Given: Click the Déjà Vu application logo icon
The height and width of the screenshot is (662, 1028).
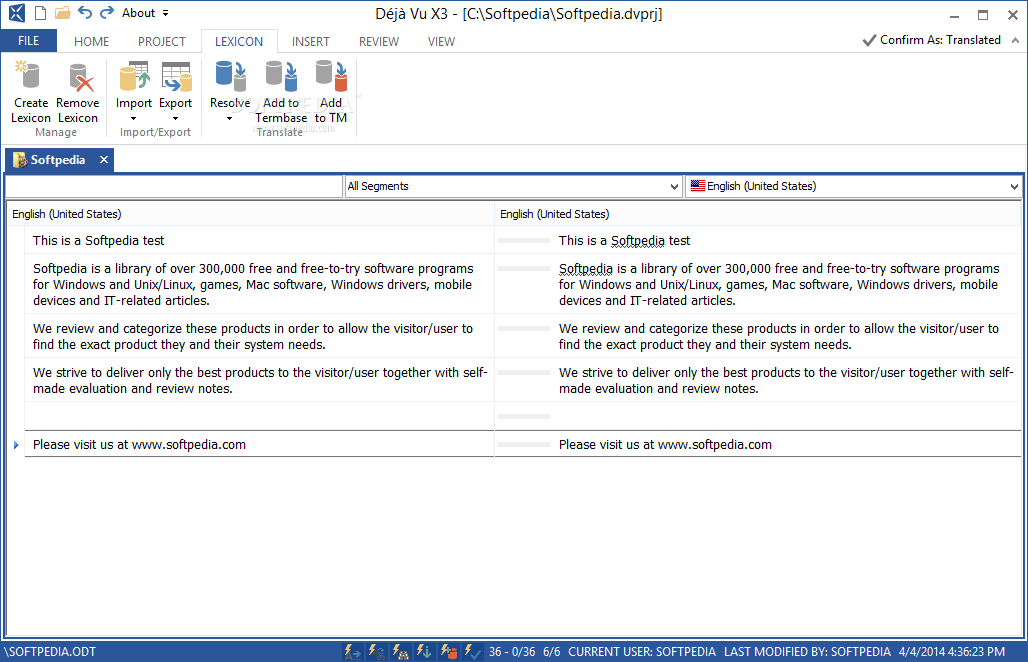Looking at the screenshot, I should 16,12.
